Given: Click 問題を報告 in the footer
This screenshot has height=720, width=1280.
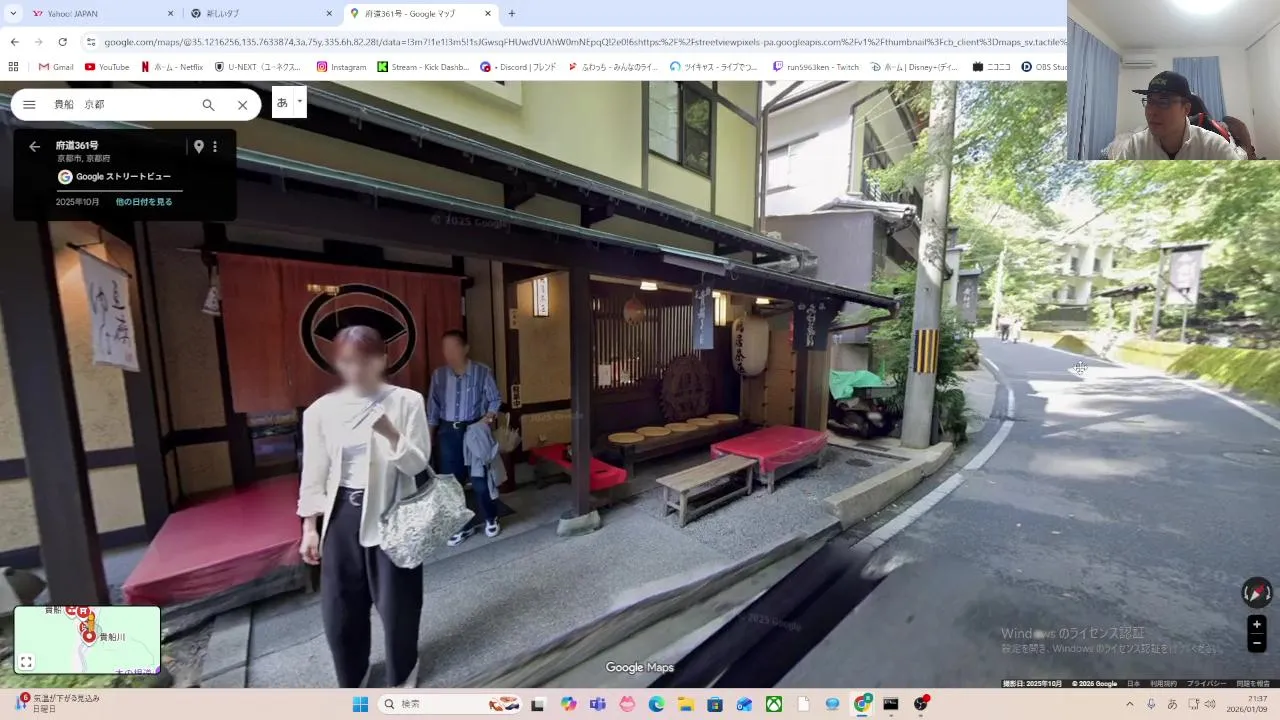Looking at the screenshot, I should (1253, 684).
